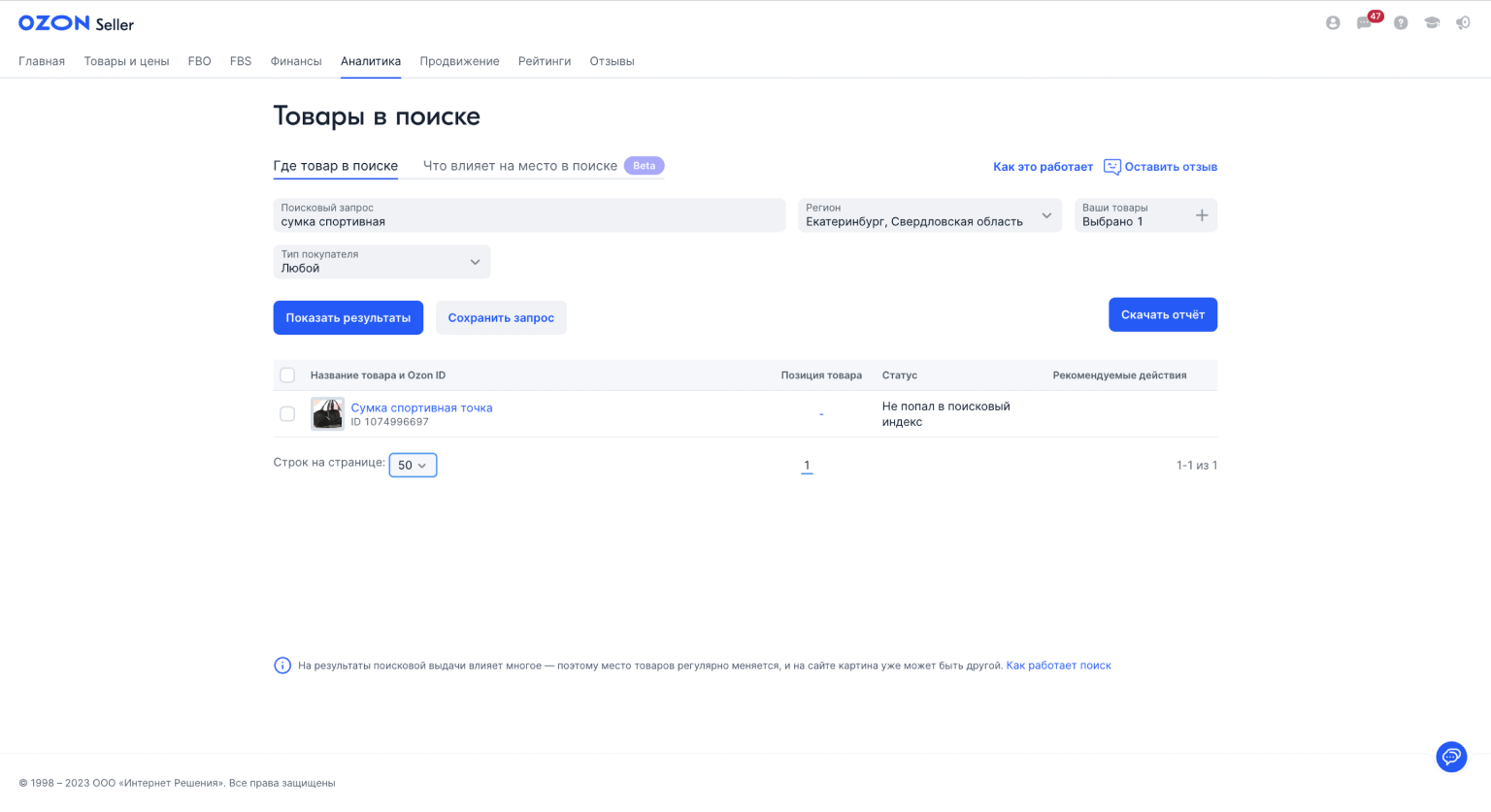
Task: Open the Оставить отзыв link
Action: [1171, 167]
